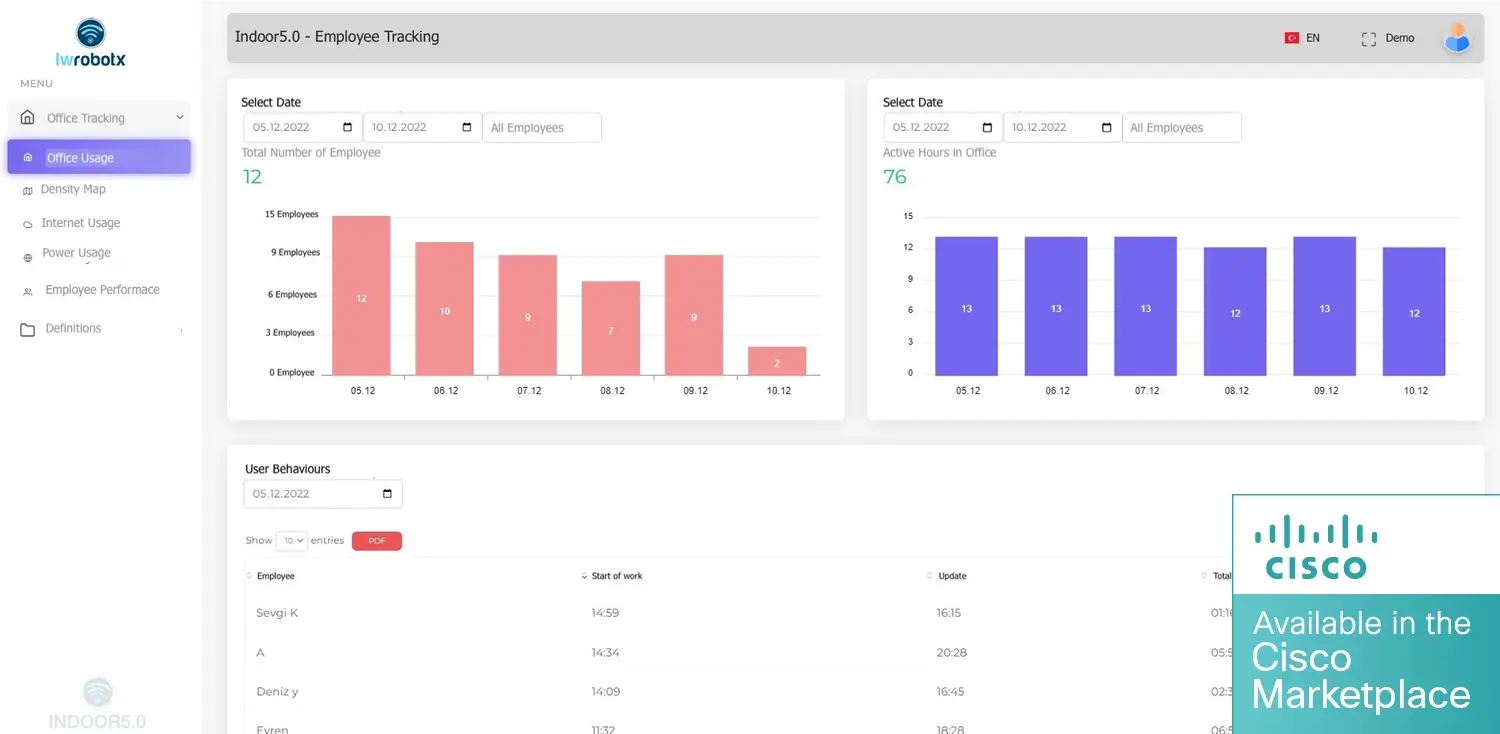Open All Employees filter in Total Number panel
This screenshot has width=1500, height=734.
click(x=541, y=128)
